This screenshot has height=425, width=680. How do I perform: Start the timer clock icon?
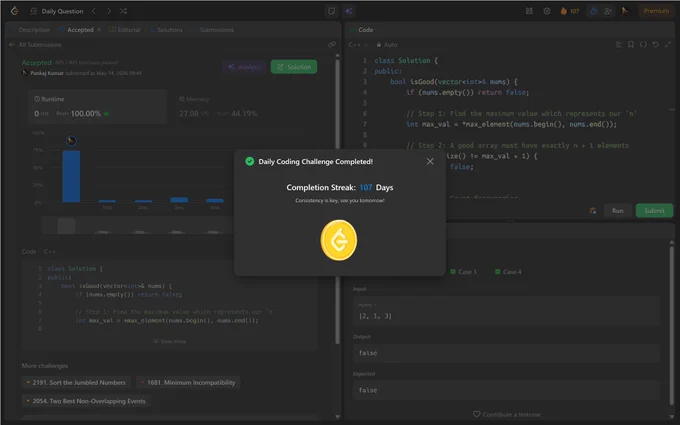pos(593,11)
